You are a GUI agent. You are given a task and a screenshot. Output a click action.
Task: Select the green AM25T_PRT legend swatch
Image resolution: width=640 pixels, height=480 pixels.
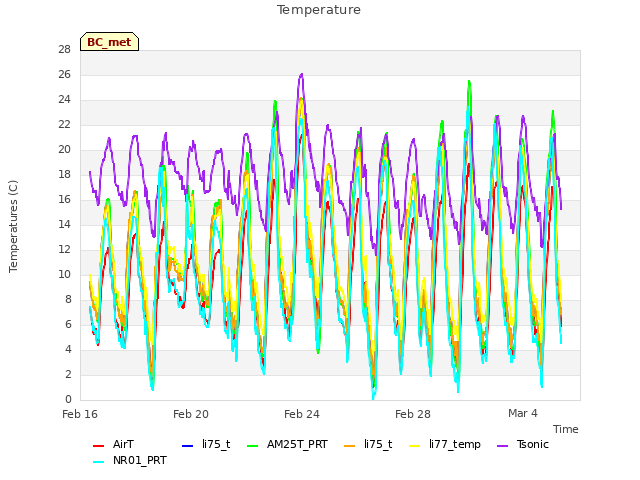[253, 446]
